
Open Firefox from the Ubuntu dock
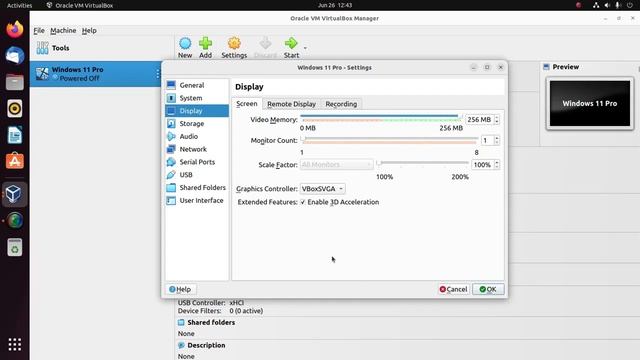[x=15, y=29]
